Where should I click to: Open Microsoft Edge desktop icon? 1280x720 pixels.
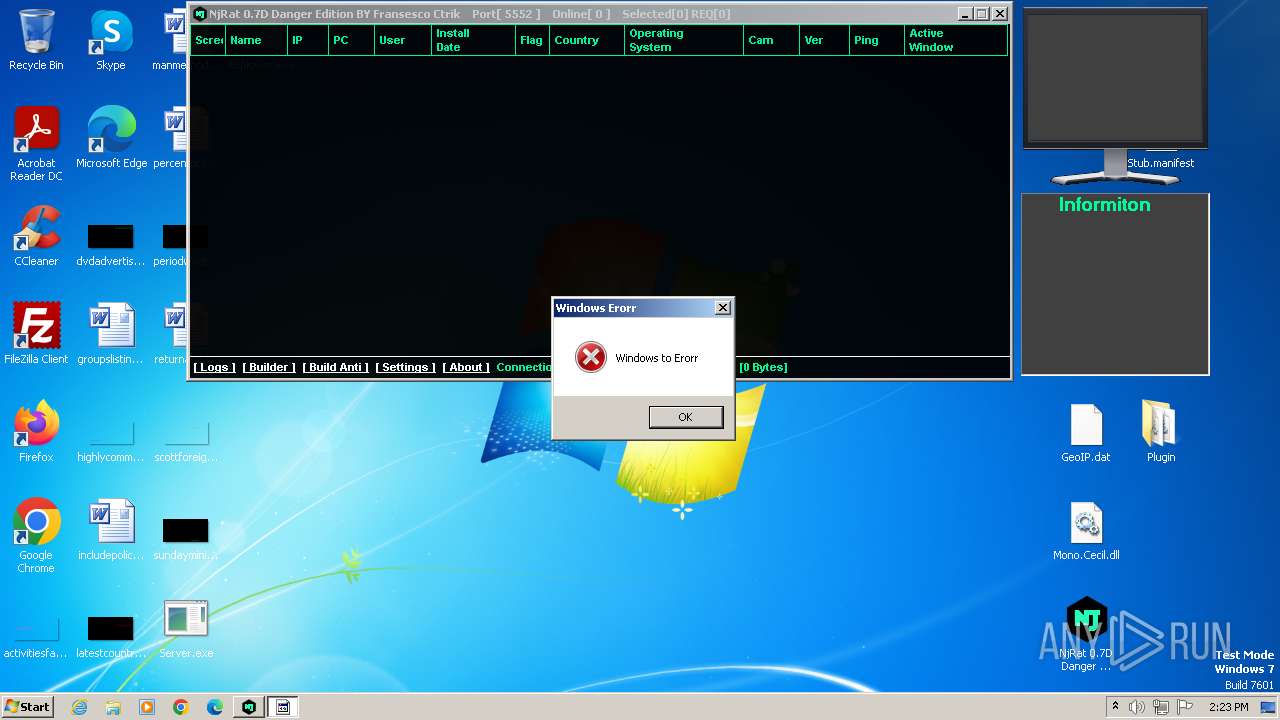coord(111,138)
